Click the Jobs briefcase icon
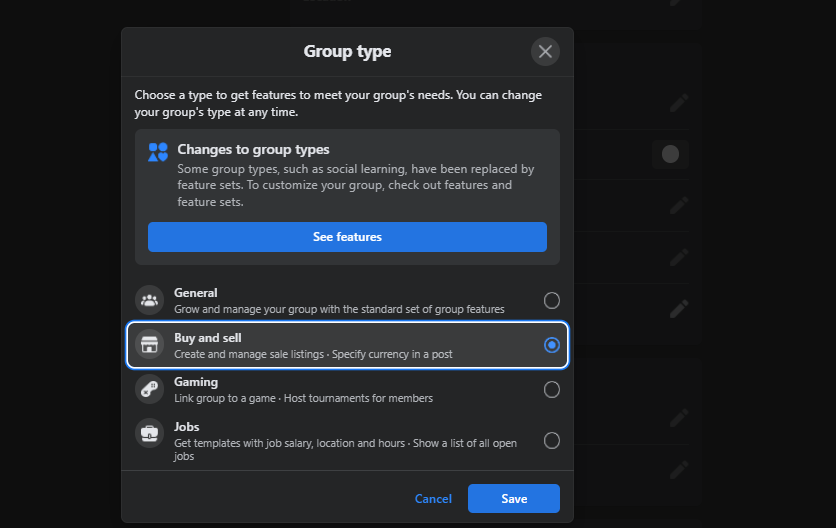Viewport: 836px width, 528px height. [x=150, y=433]
